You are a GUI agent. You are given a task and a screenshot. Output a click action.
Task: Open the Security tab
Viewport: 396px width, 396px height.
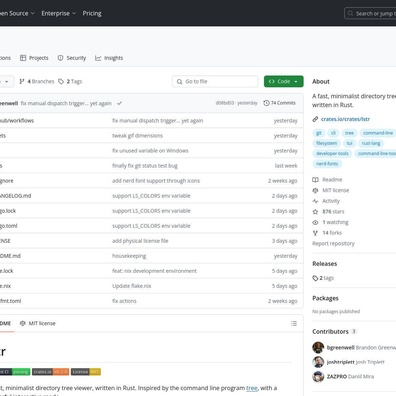[x=72, y=58]
